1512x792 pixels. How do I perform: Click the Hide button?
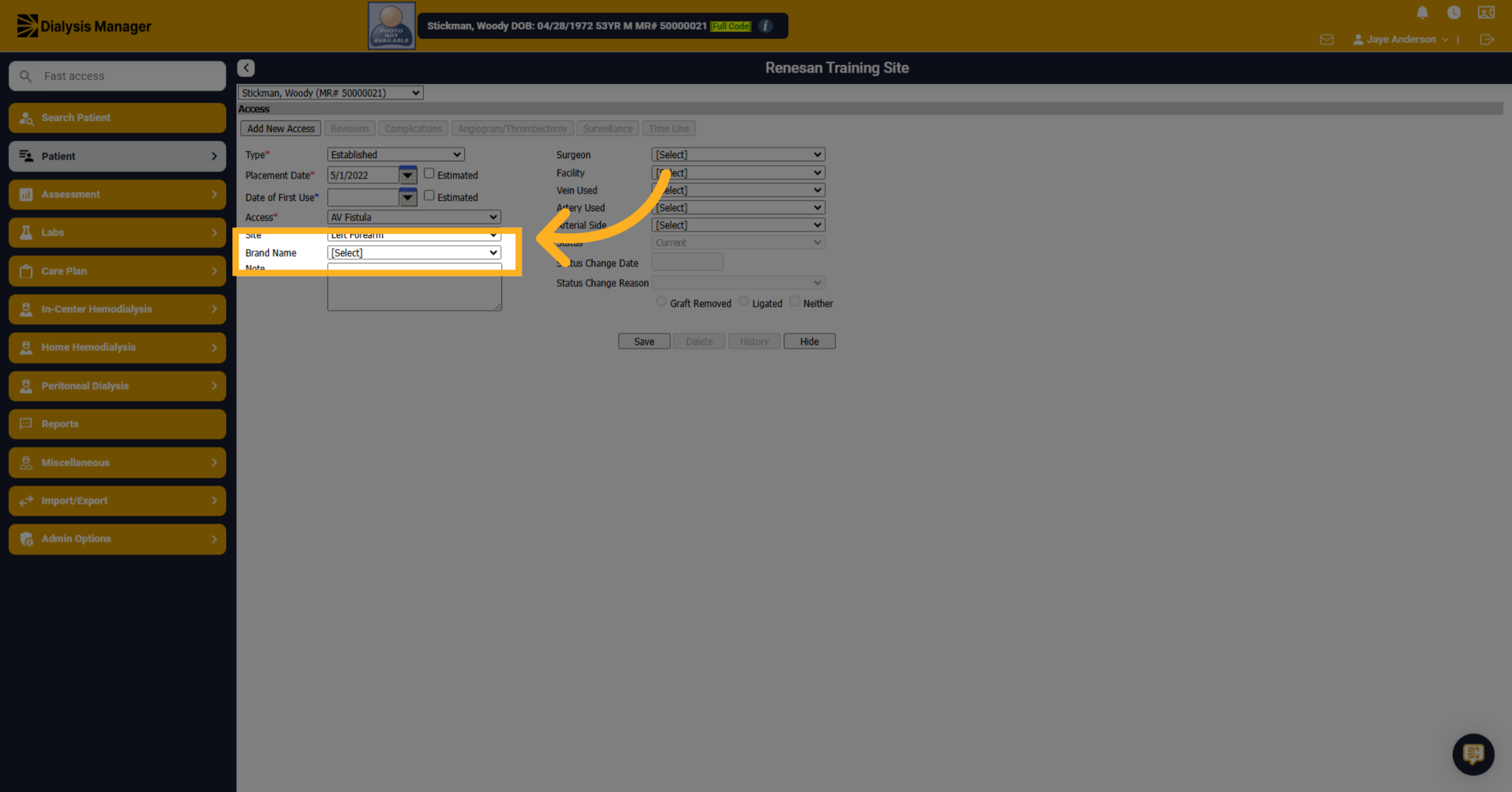(809, 341)
